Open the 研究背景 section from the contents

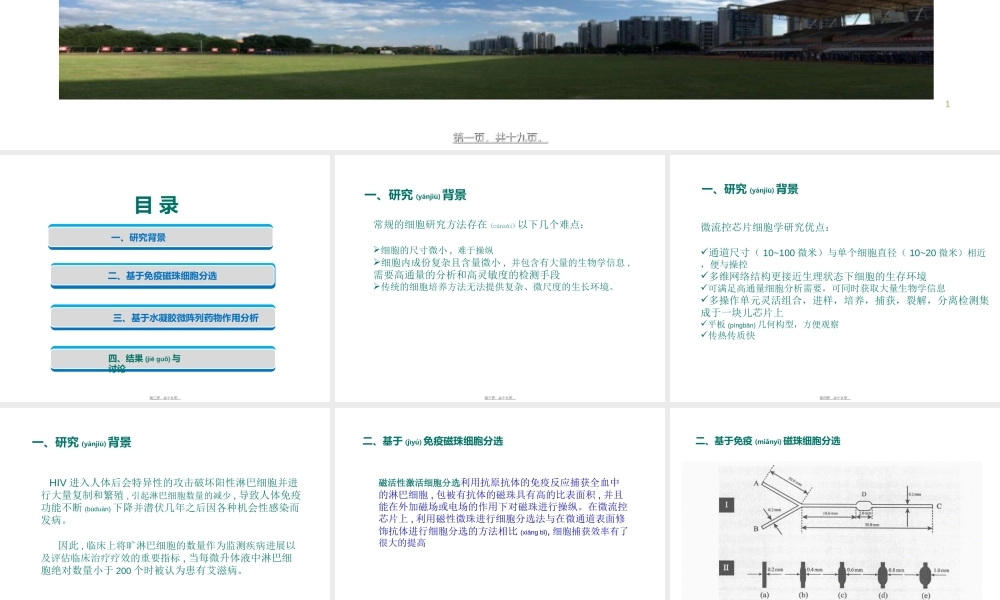[160, 237]
